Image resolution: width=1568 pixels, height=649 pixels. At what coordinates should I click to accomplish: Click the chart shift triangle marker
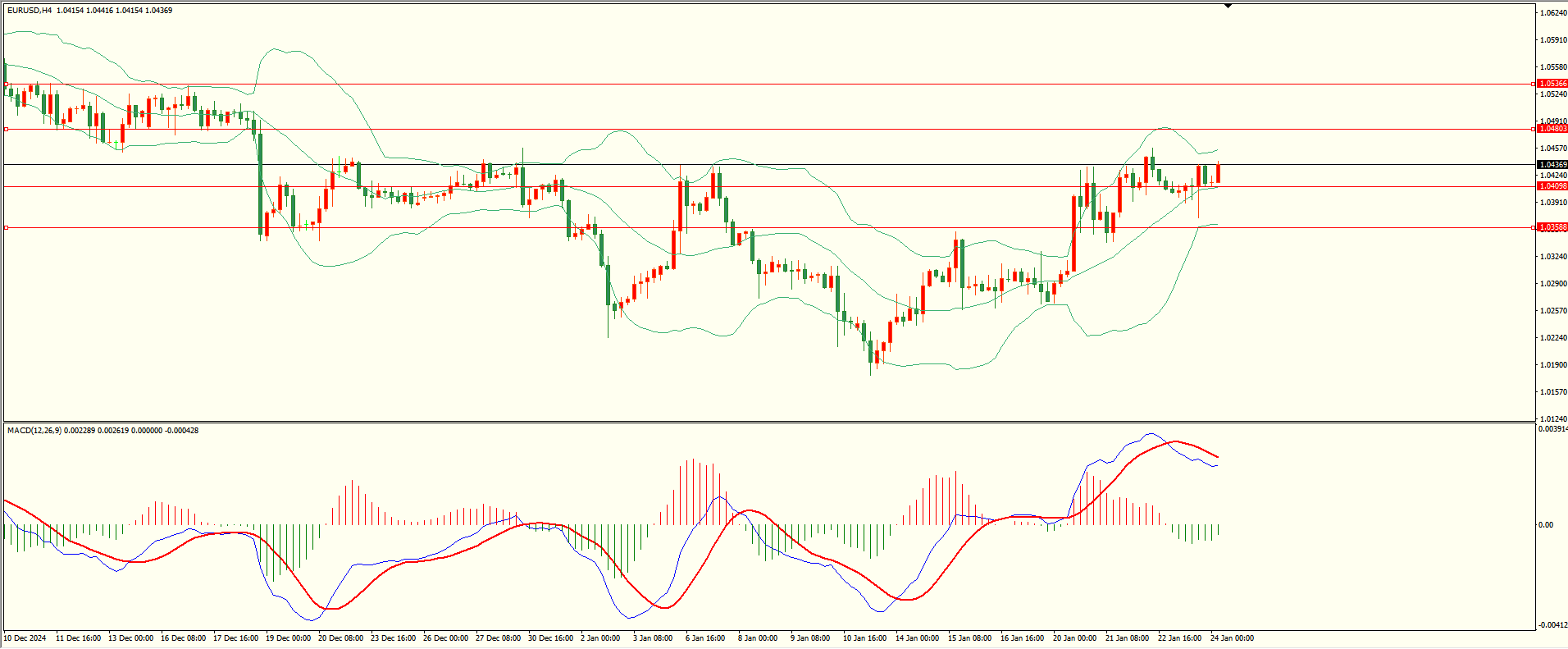click(x=1228, y=6)
